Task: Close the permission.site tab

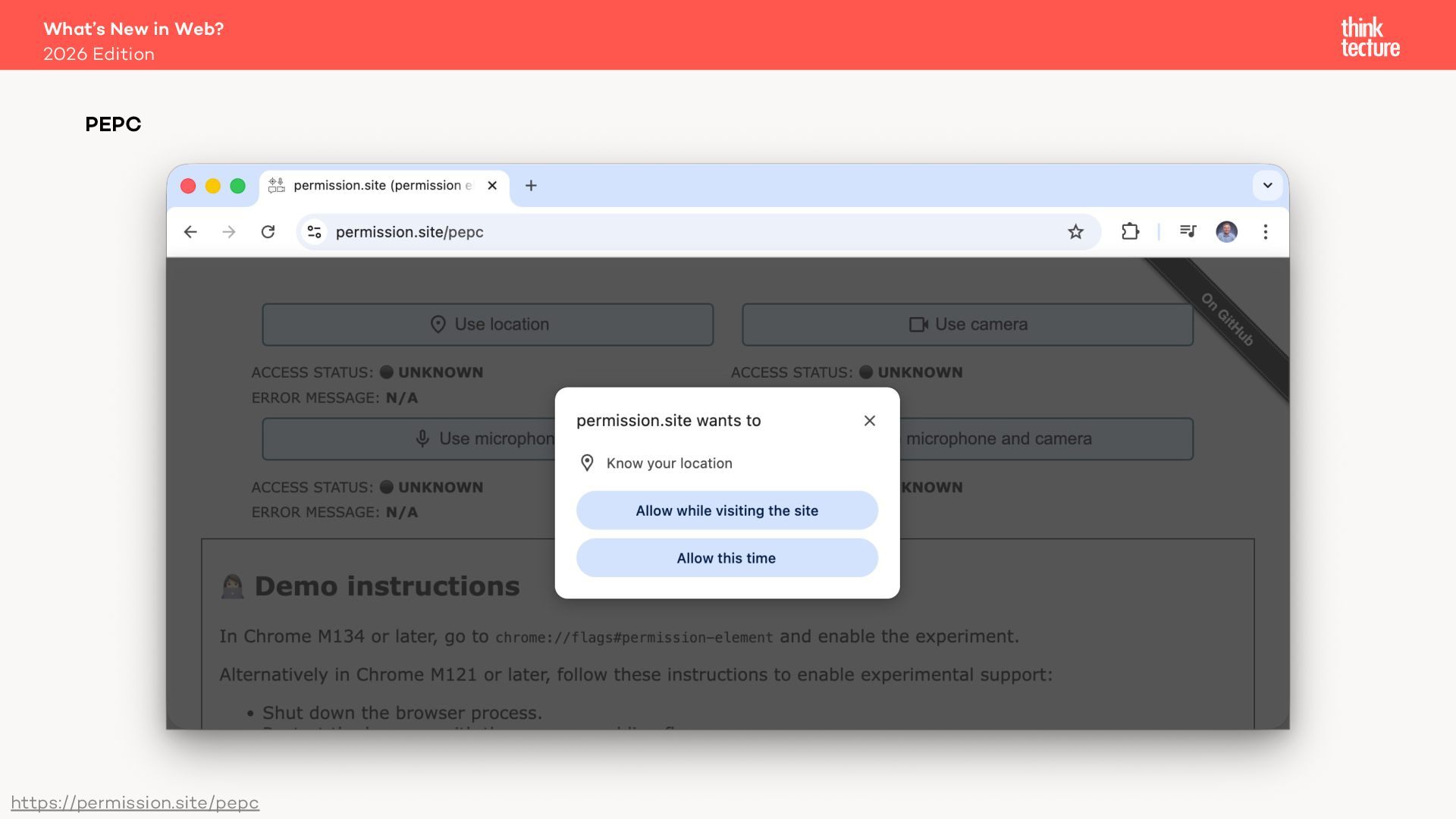Action: point(492,186)
